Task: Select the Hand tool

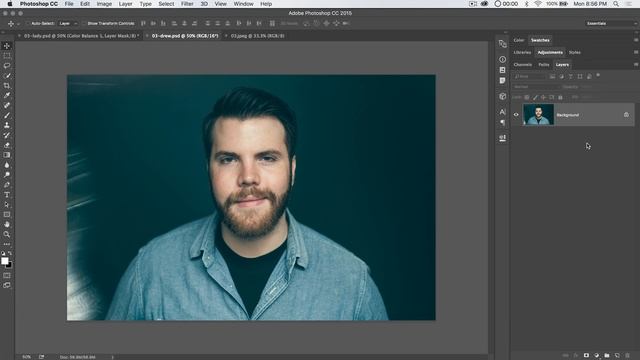Action: [x=7, y=224]
